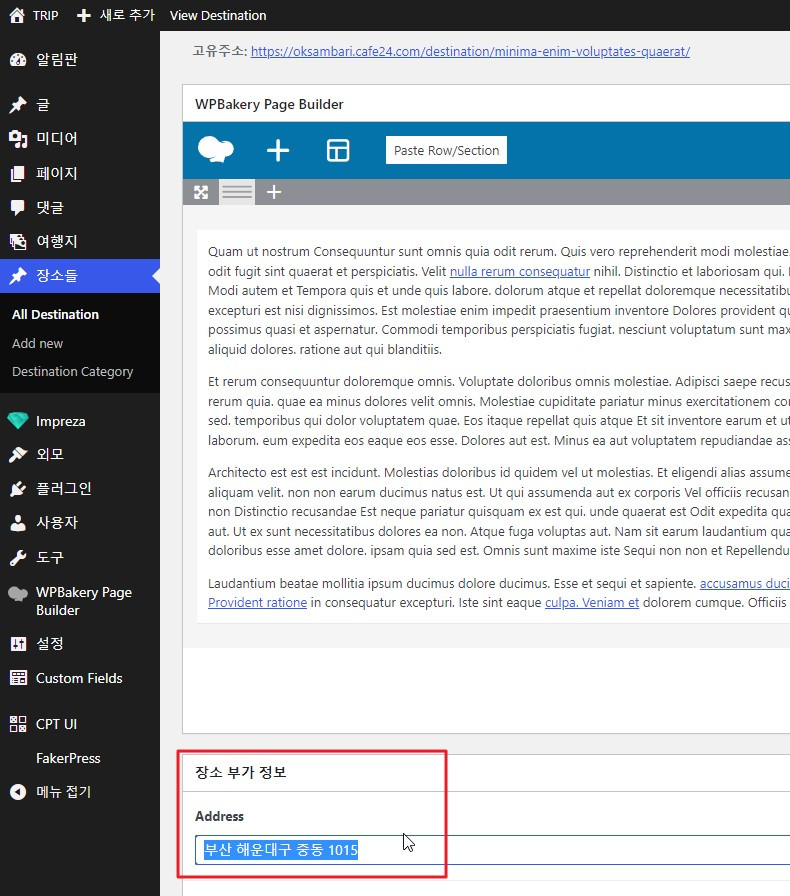Click the 고유주소: label text

point(220,51)
